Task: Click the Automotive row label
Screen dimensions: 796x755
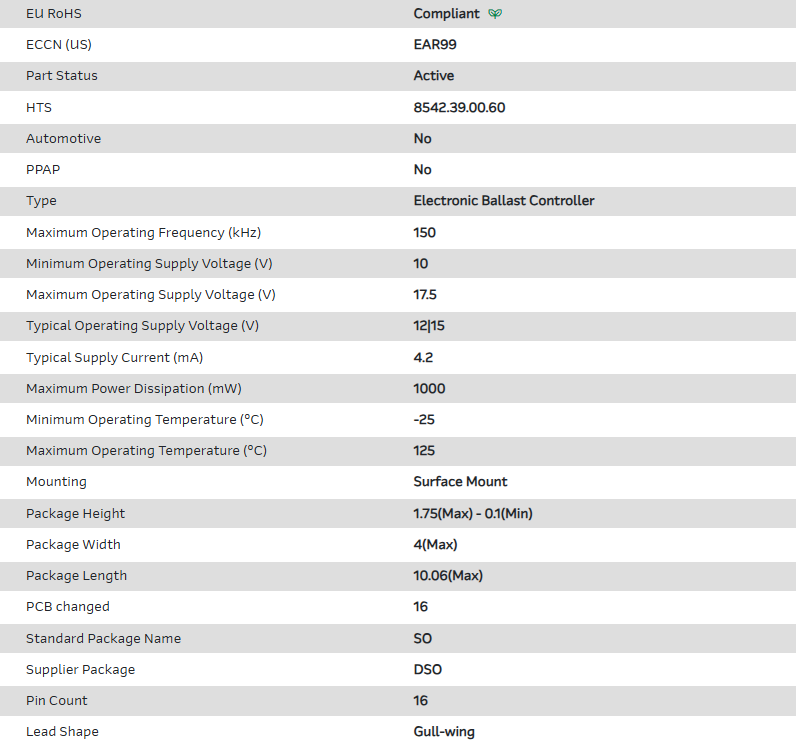Action: coord(63,139)
